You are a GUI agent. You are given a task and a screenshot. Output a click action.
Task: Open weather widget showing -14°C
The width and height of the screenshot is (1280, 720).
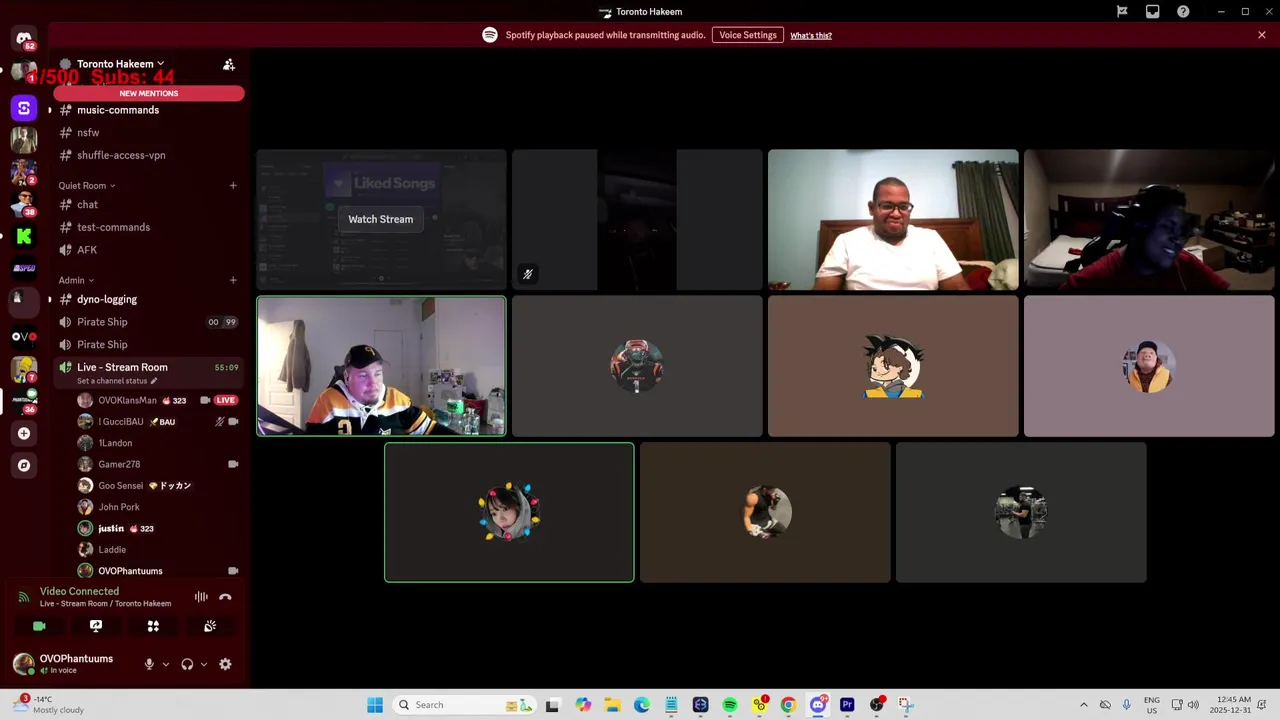pos(50,705)
